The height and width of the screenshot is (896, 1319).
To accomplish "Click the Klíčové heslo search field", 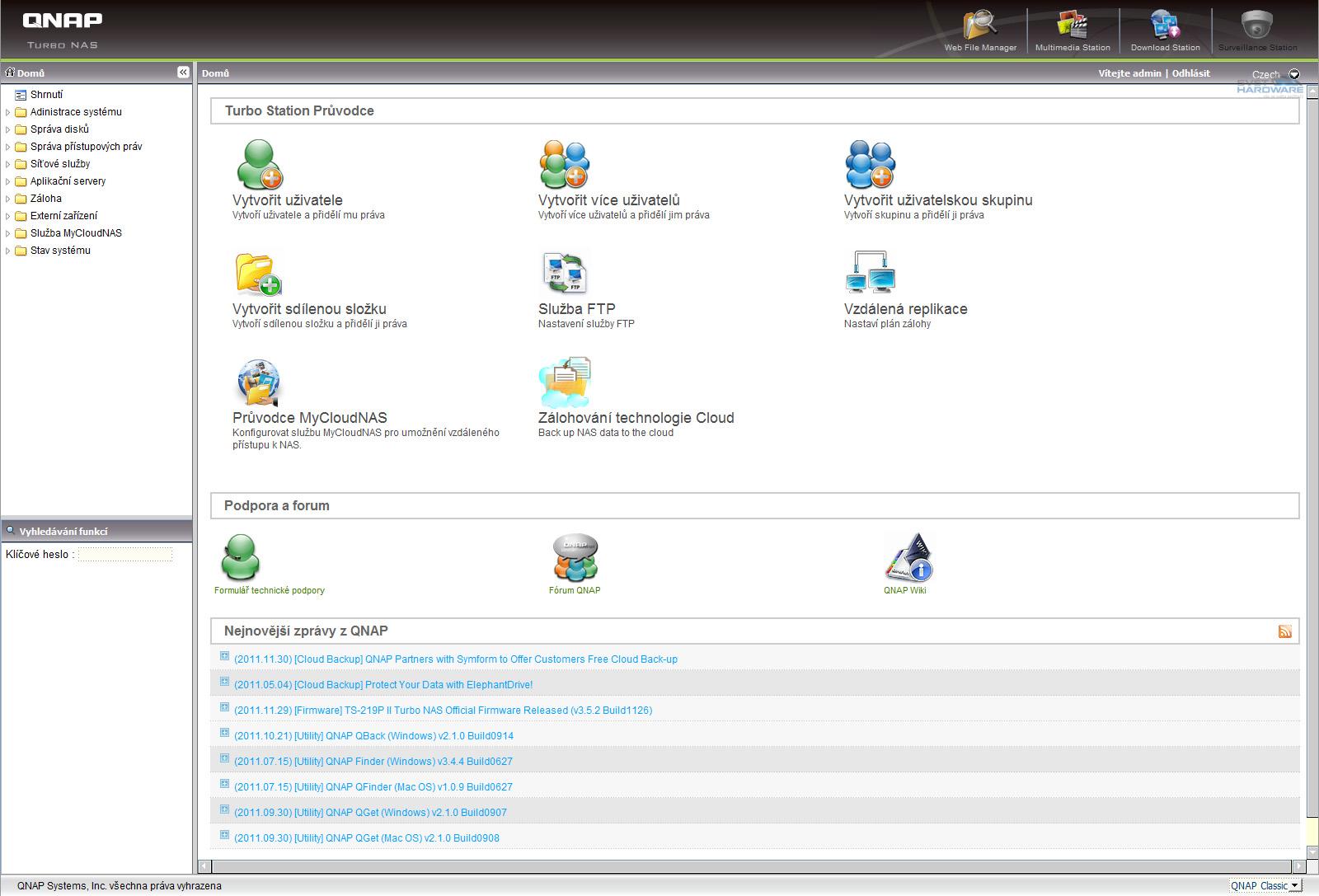I will (125, 555).
